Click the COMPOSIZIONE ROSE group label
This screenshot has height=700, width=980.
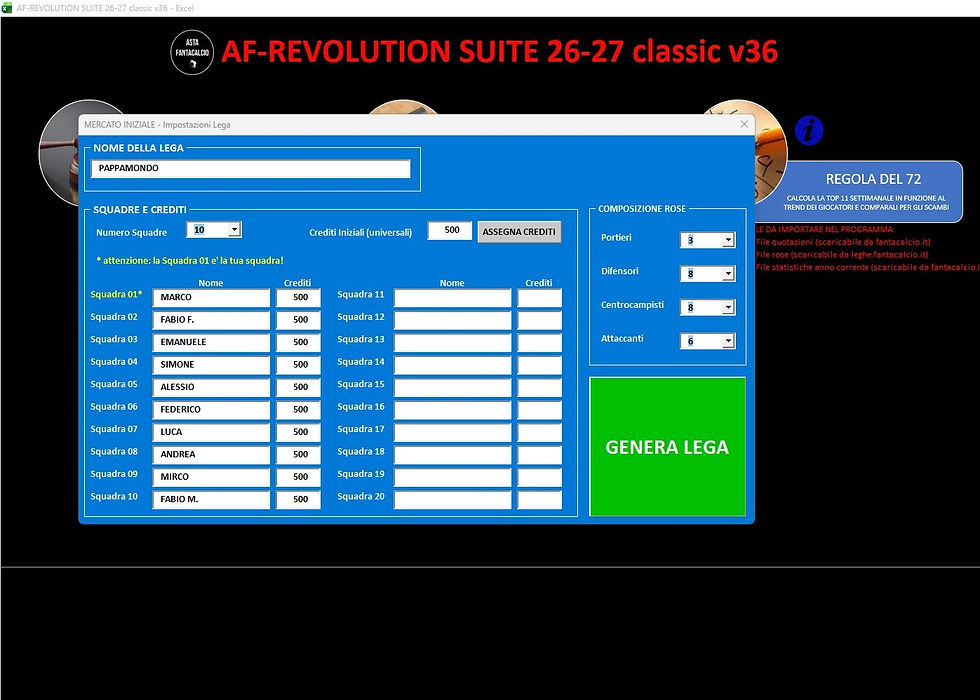point(642,209)
